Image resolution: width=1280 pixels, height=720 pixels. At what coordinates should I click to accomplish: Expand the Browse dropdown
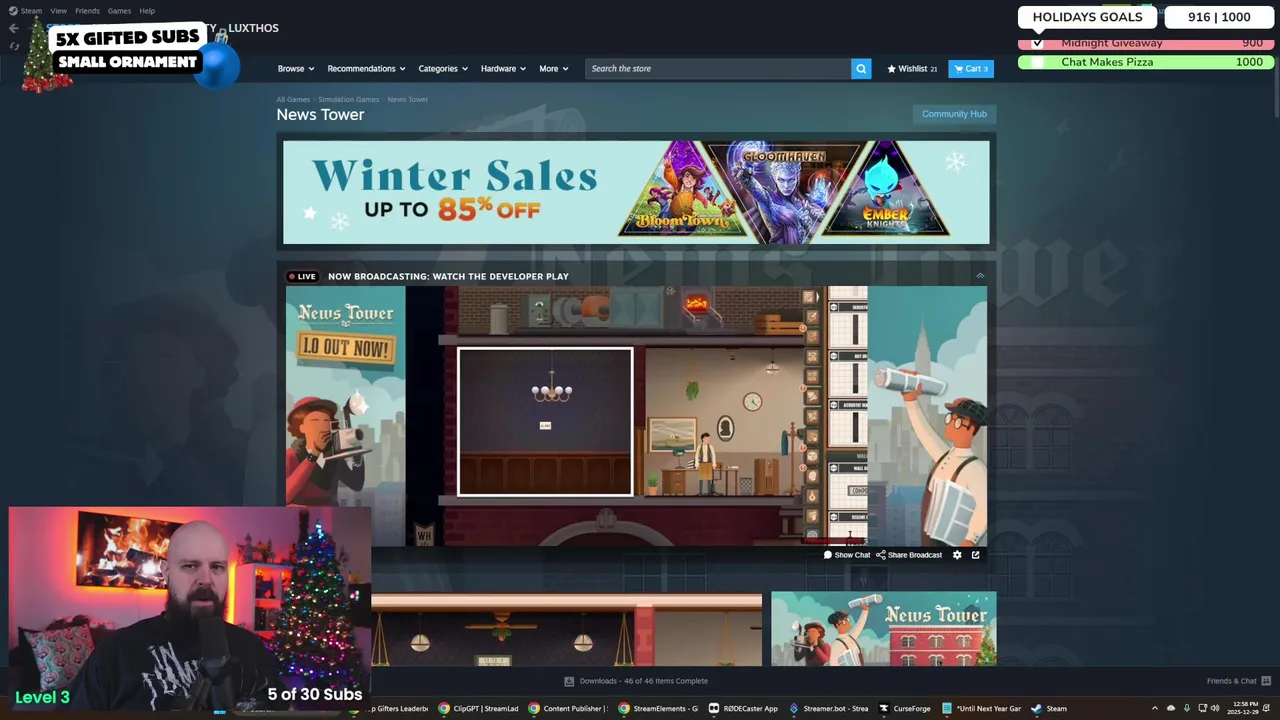point(296,69)
